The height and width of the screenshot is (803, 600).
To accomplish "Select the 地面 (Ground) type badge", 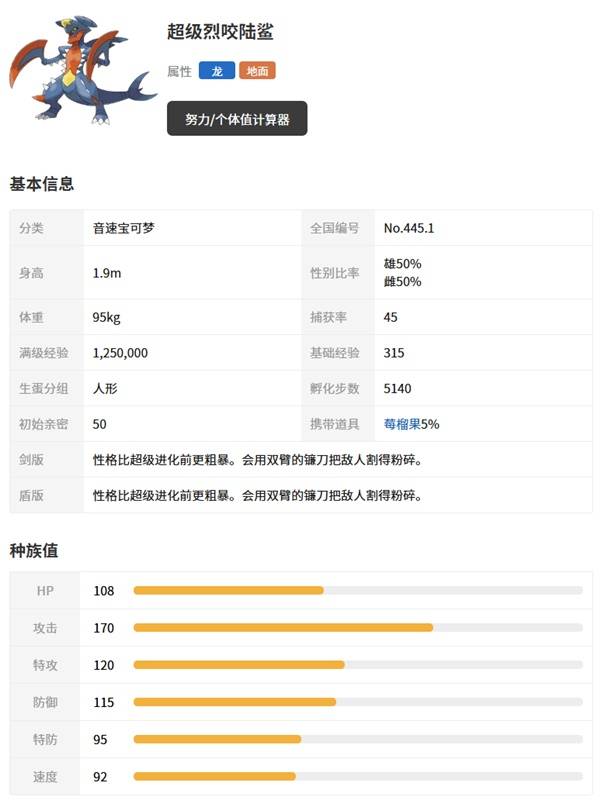I will [x=259, y=71].
